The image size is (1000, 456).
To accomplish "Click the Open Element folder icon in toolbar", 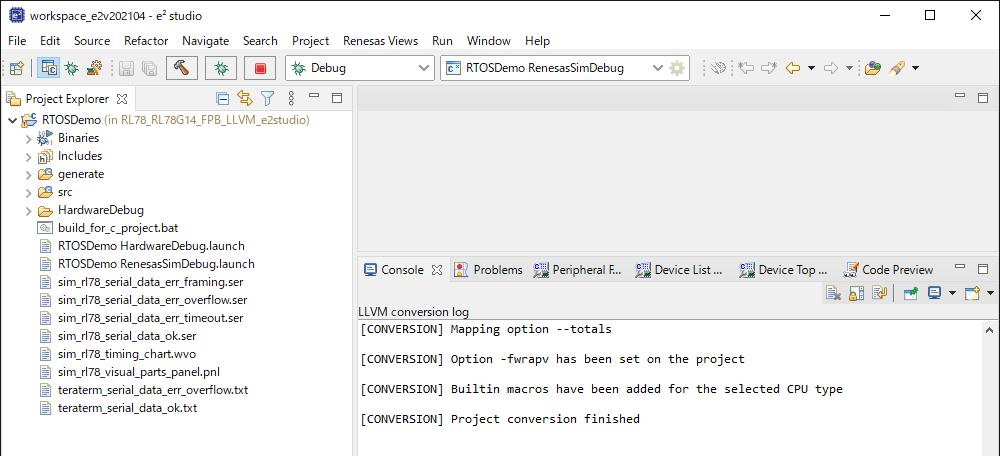I will [872, 68].
